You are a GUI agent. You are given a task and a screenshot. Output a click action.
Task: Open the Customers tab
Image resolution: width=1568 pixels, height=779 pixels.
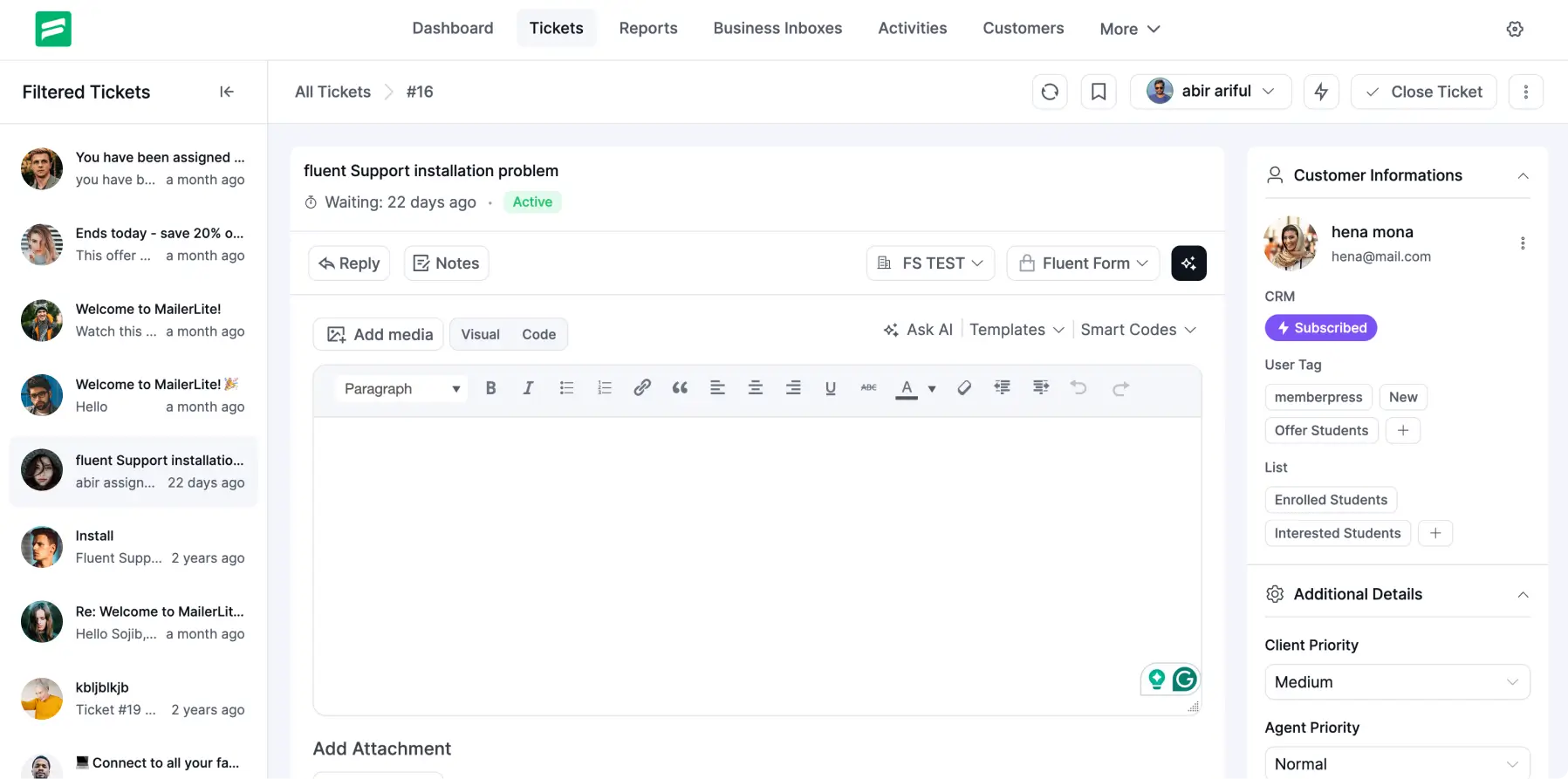tap(1024, 28)
